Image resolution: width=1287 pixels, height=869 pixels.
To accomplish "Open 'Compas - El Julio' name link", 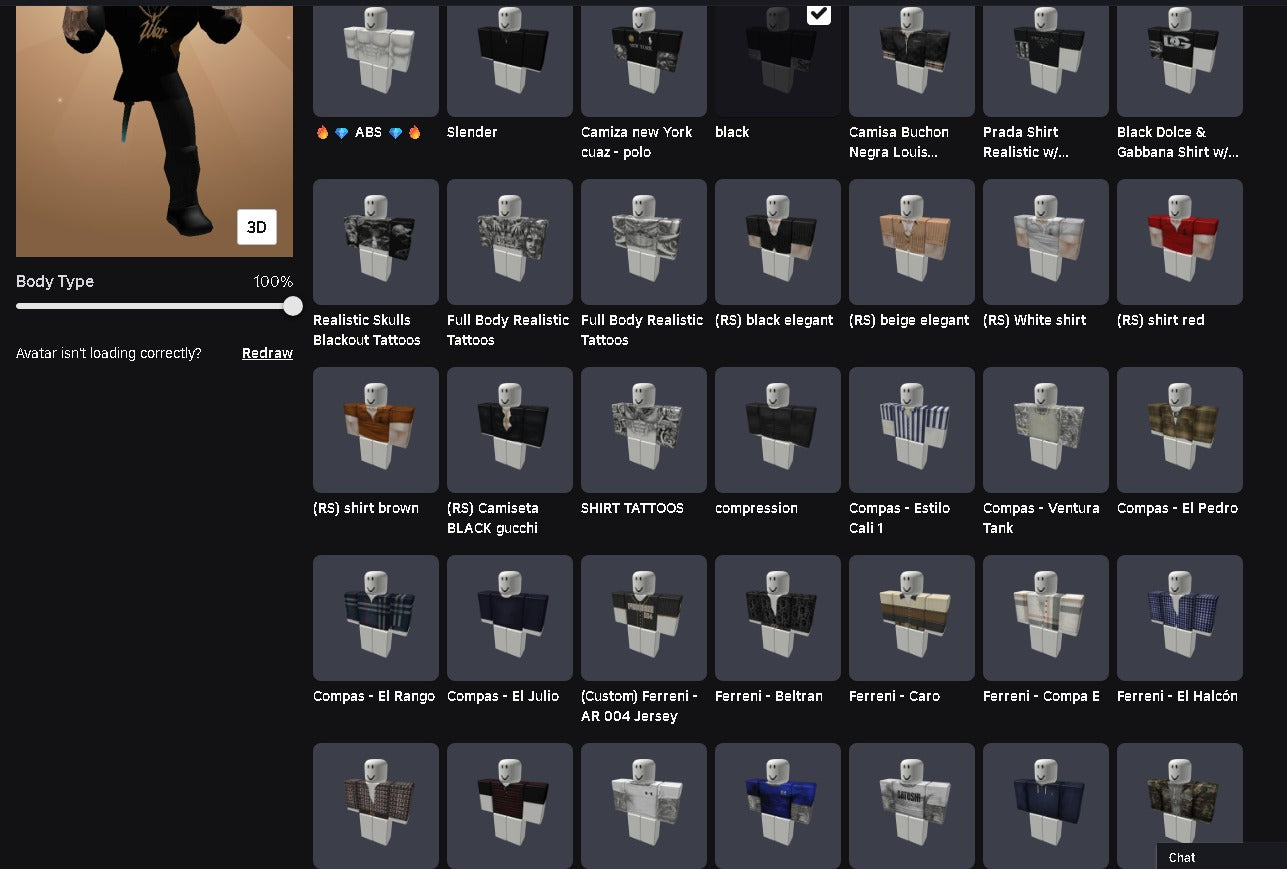I will click(503, 696).
